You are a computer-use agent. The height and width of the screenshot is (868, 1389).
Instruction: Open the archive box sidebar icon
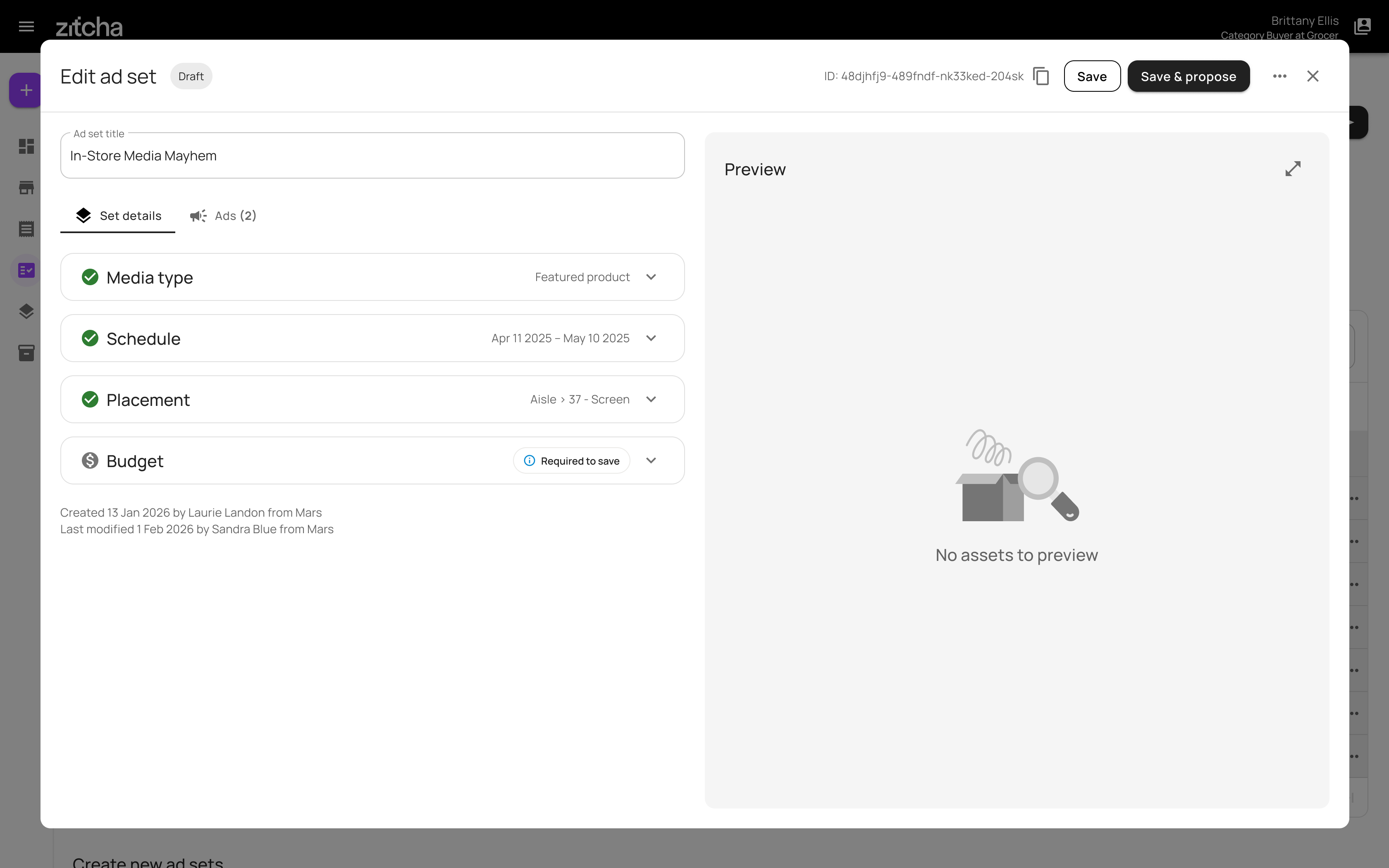point(26,353)
